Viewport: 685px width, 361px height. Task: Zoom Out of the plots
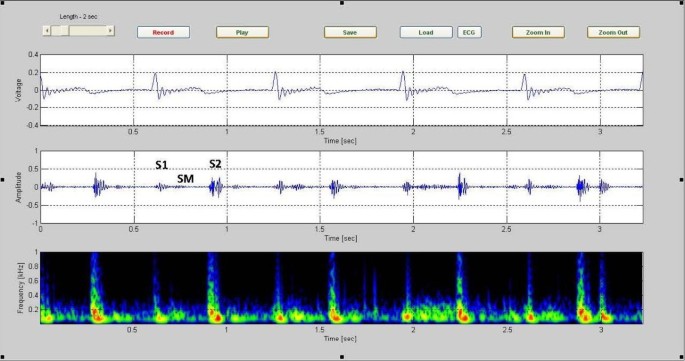[613, 32]
